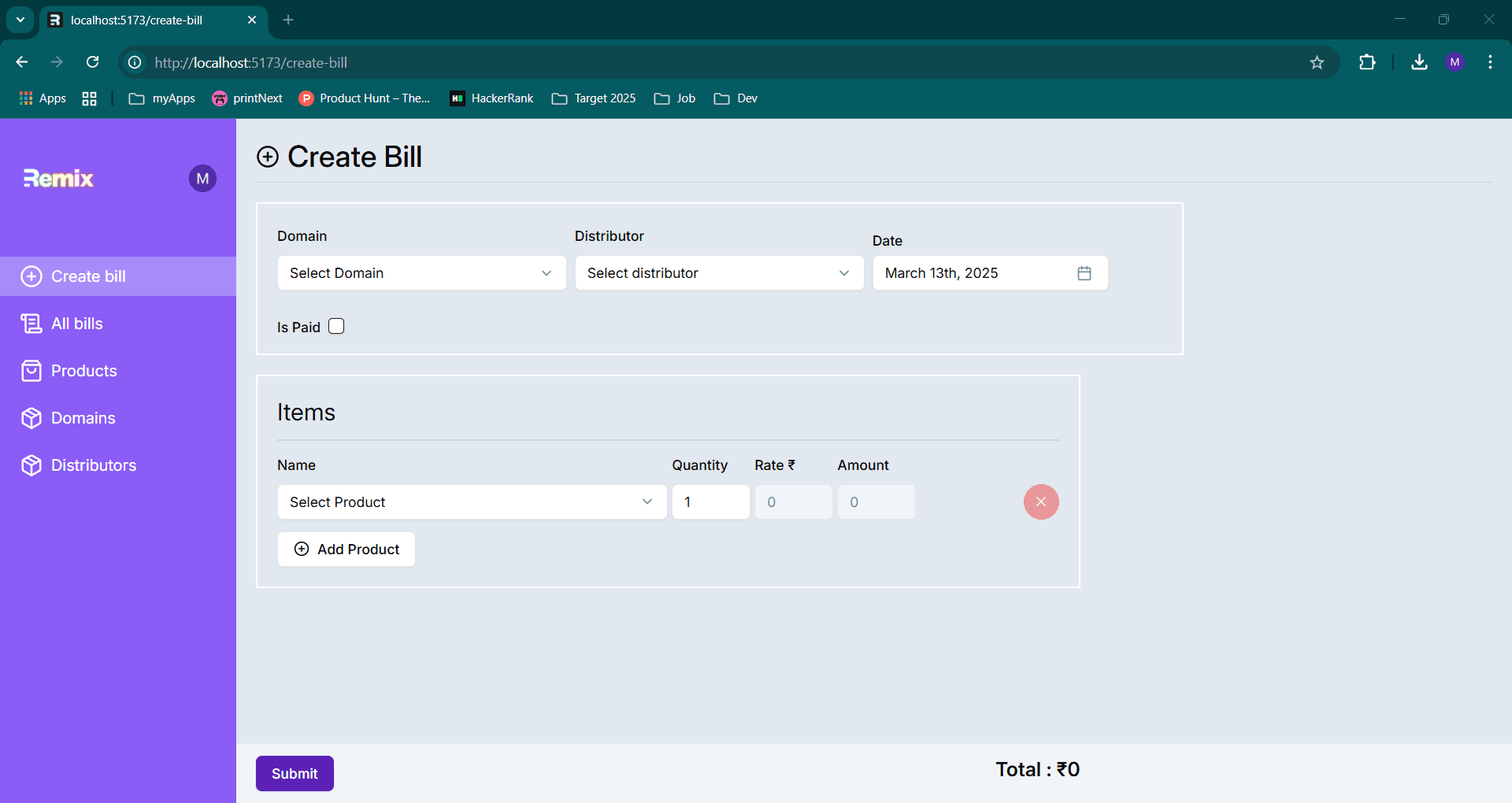Image resolution: width=1512 pixels, height=803 pixels.
Task: Open the browser downloads icon
Action: click(1419, 62)
